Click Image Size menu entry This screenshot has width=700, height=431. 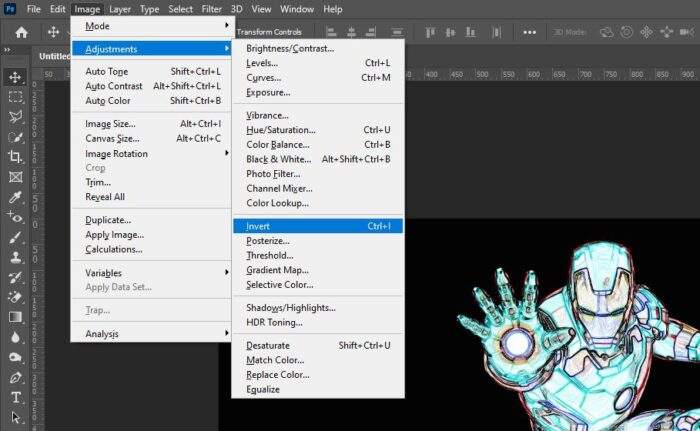pos(151,124)
